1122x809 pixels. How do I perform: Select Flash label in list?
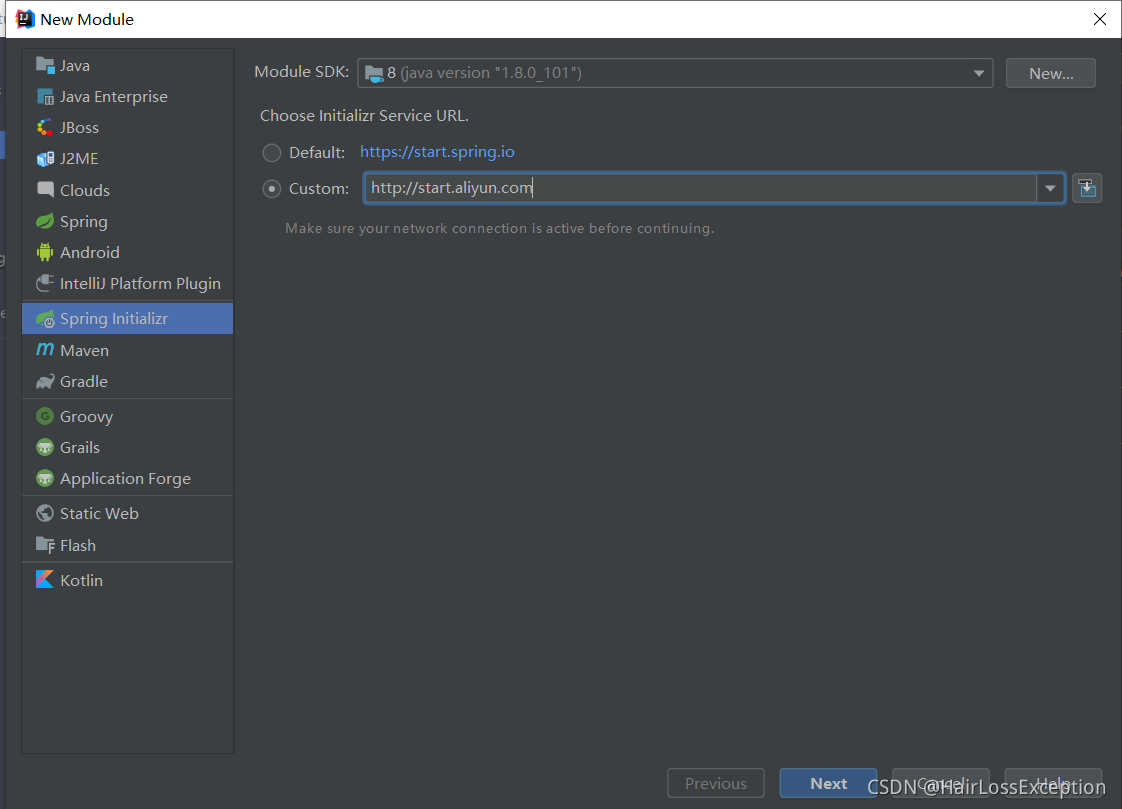pos(78,545)
